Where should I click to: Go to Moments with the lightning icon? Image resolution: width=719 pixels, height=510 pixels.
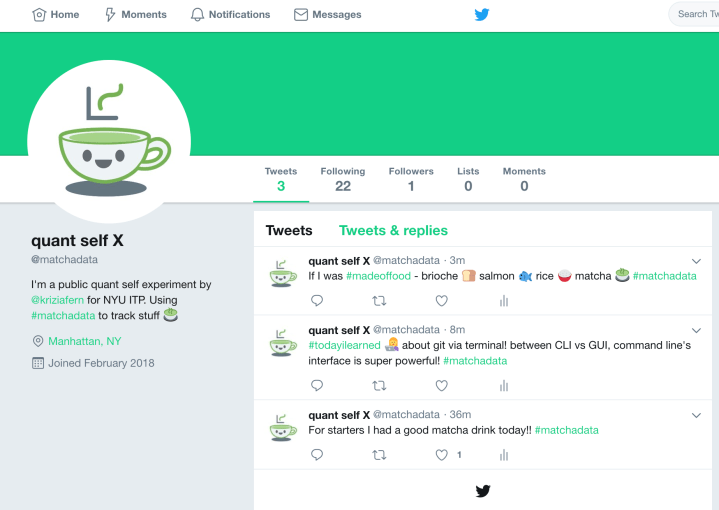[136, 15]
